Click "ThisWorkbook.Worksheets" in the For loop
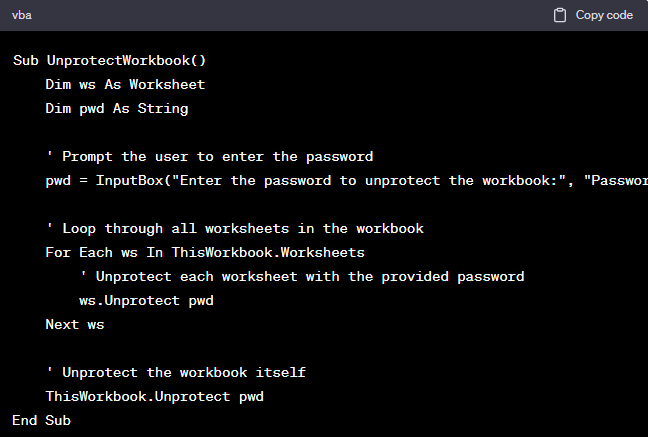The width and height of the screenshot is (648, 437). [268, 252]
